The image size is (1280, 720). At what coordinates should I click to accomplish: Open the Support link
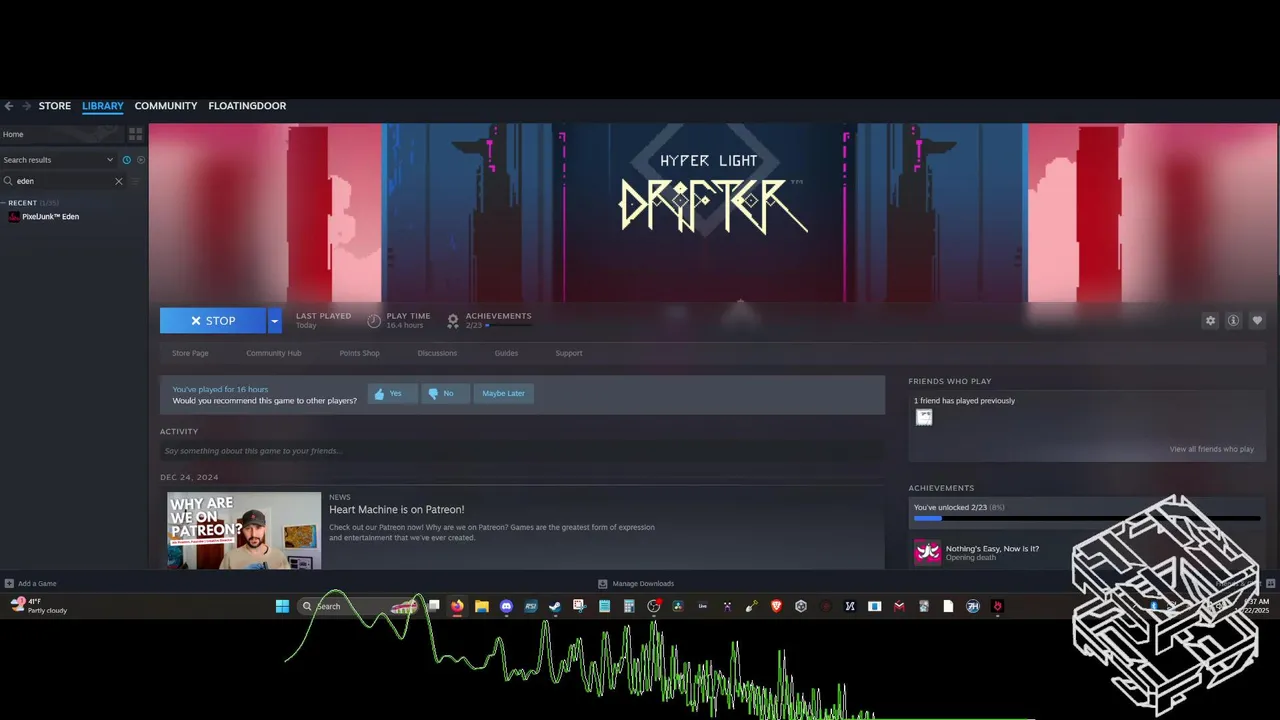569,353
